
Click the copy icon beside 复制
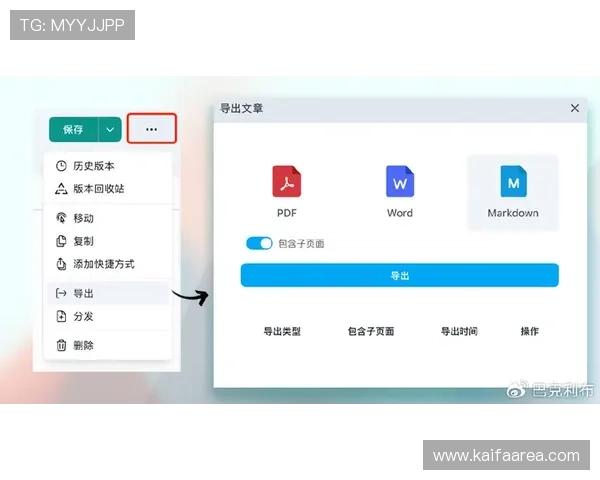click(x=61, y=241)
